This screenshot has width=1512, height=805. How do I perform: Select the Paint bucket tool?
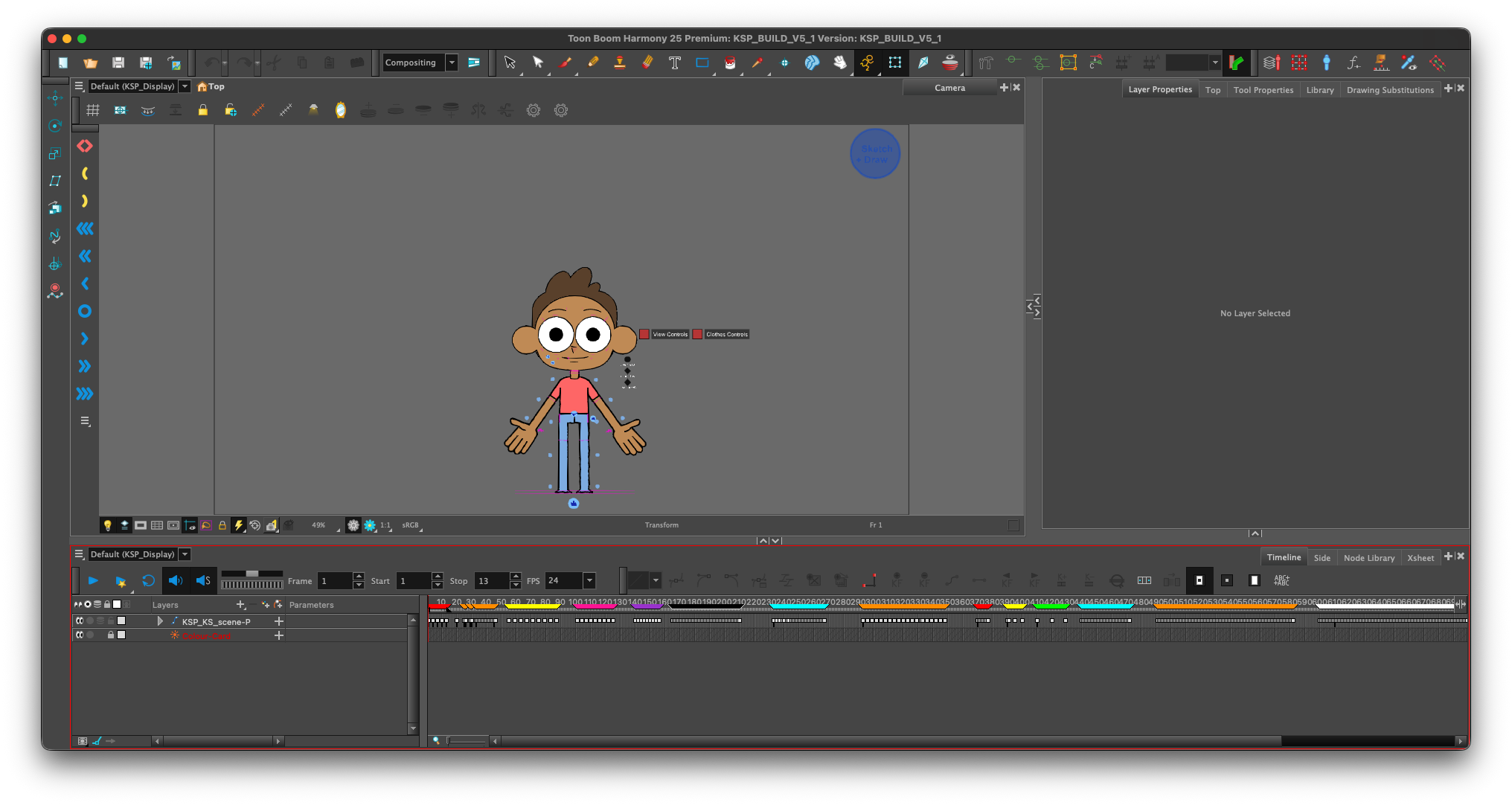[x=730, y=62]
